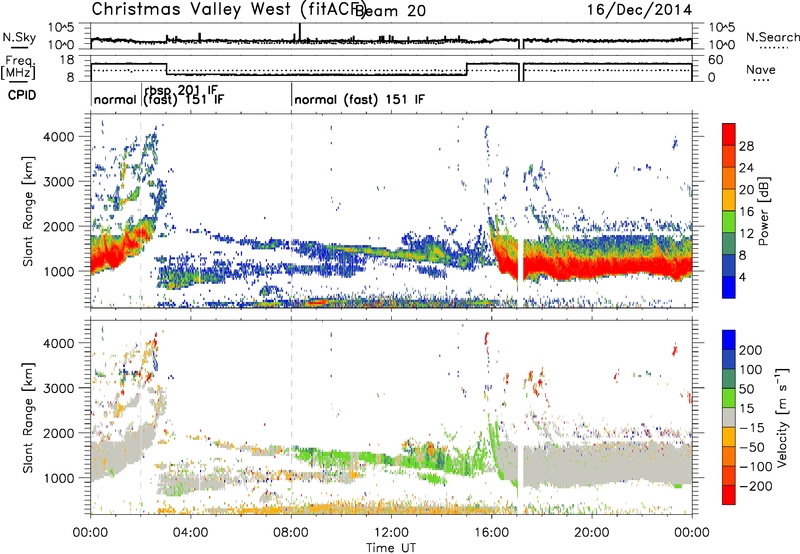Viewport: 800px width, 554px height.
Task: Click the '4000' tick in the Power panel
Action: point(59,137)
